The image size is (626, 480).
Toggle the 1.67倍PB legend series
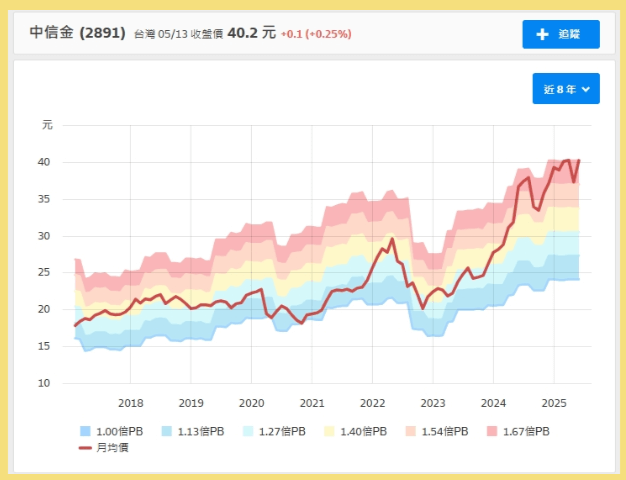click(518, 431)
